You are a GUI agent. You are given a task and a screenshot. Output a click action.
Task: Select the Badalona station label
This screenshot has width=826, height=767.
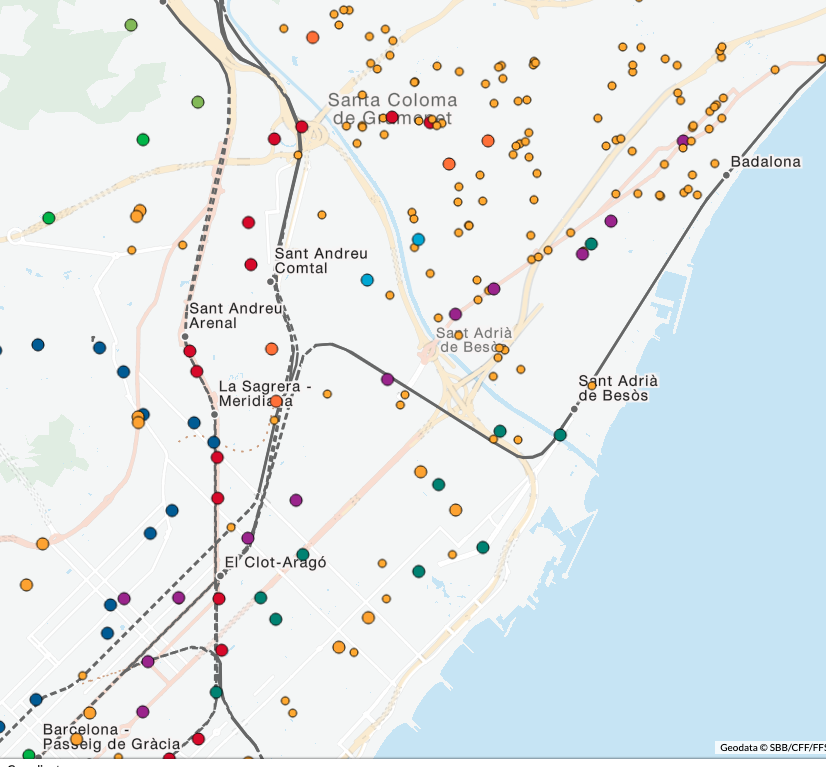[765, 162]
